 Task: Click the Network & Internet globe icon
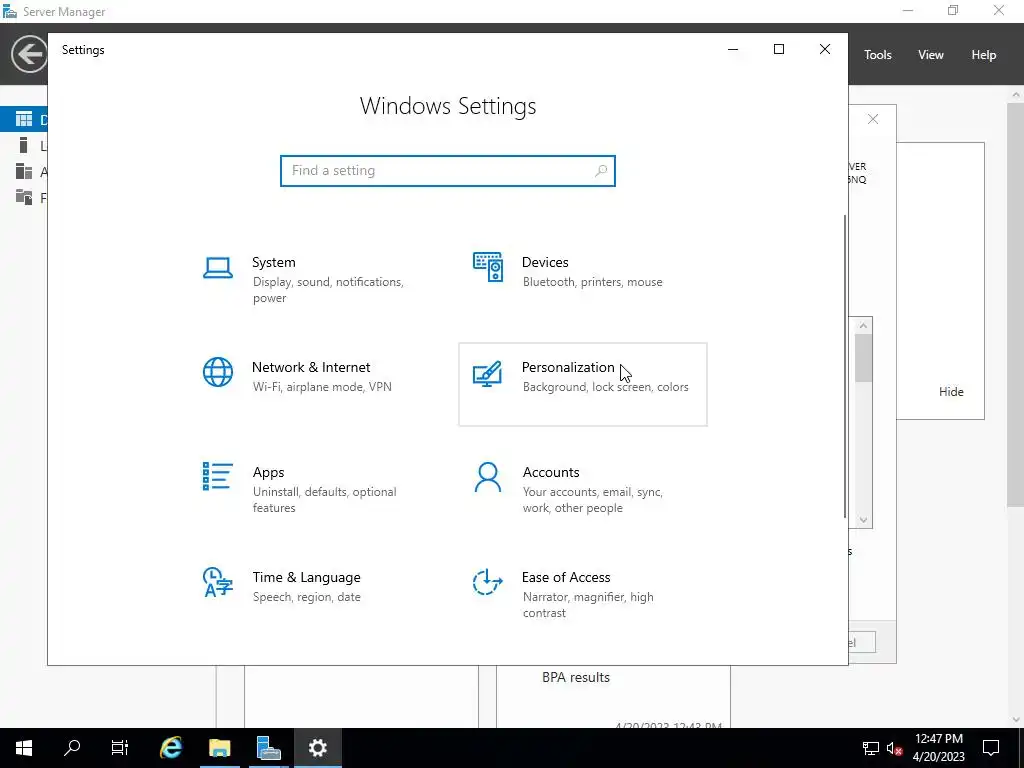(217, 372)
